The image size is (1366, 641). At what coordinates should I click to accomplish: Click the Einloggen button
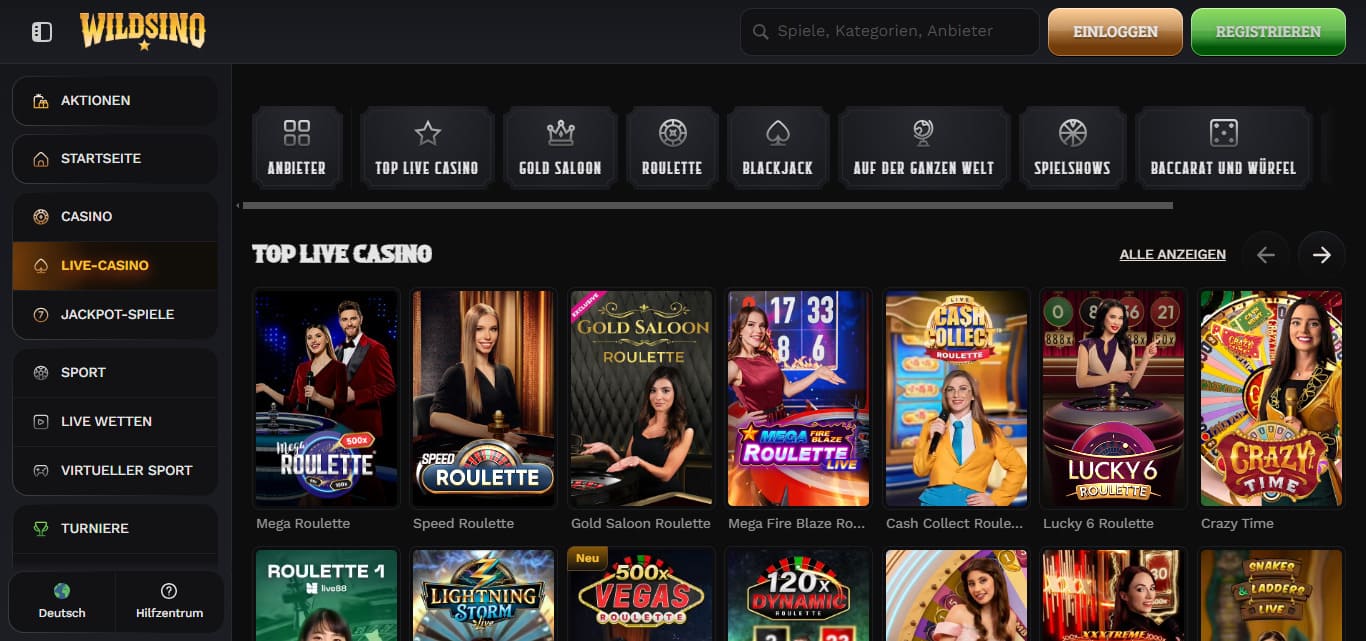pos(1115,32)
